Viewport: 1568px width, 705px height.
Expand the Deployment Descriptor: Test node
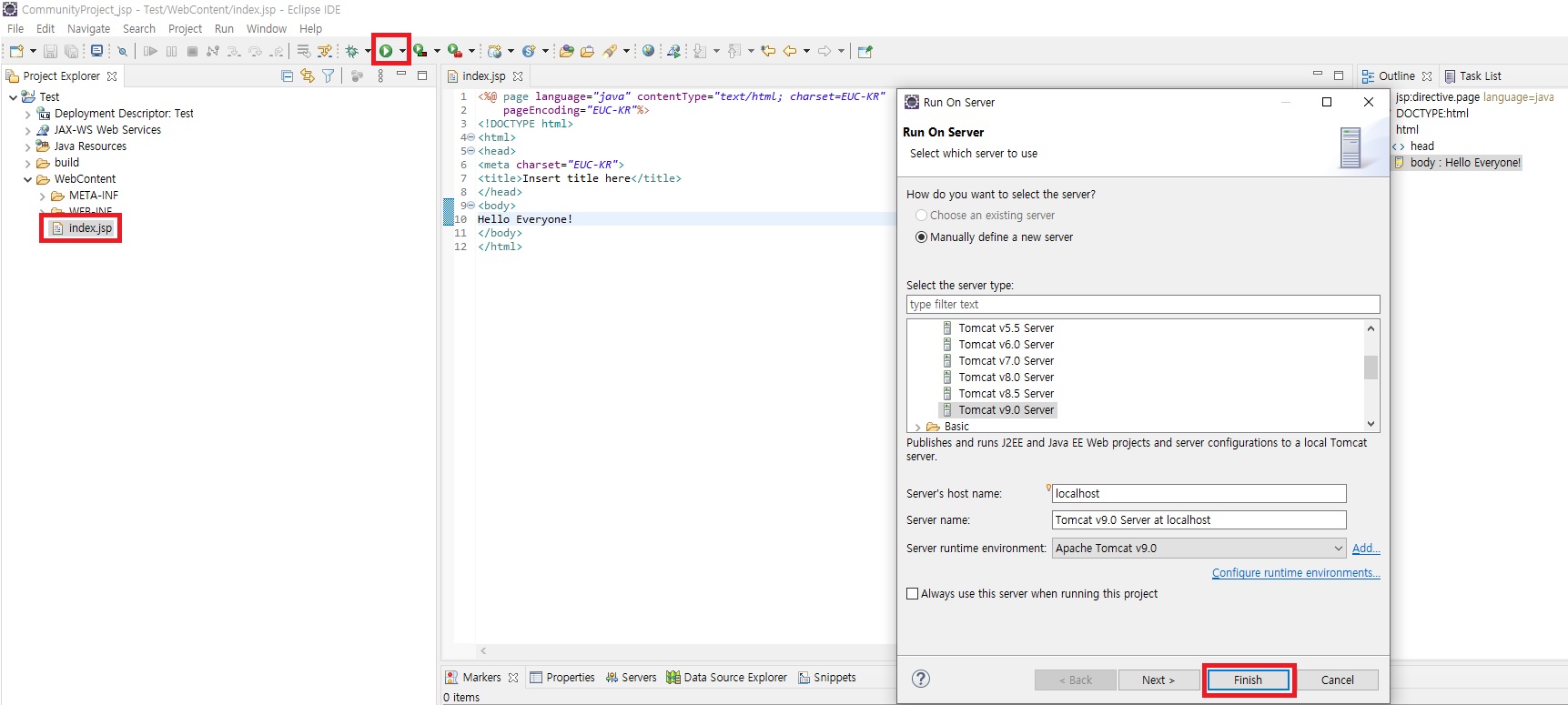(x=27, y=115)
